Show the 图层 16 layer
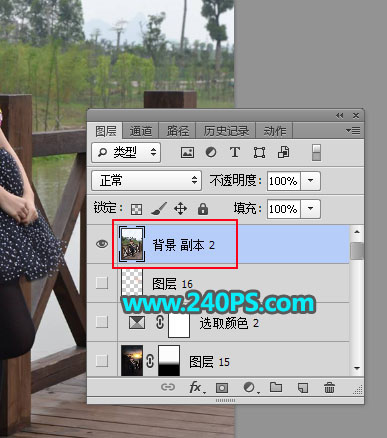The height and width of the screenshot is (438, 387). (102, 283)
